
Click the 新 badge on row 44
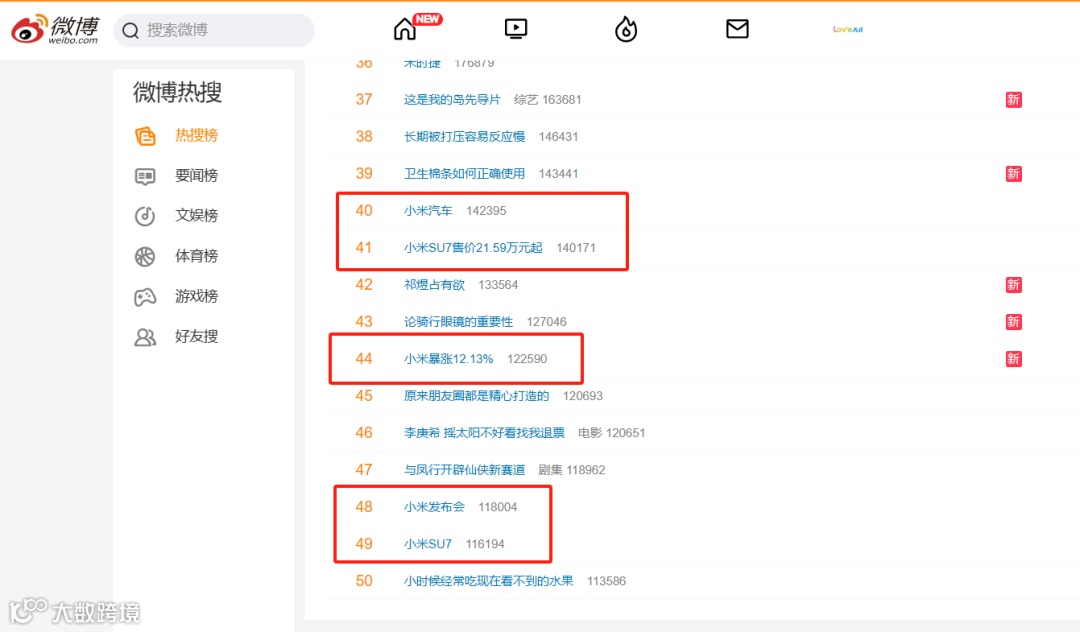pos(1013,359)
